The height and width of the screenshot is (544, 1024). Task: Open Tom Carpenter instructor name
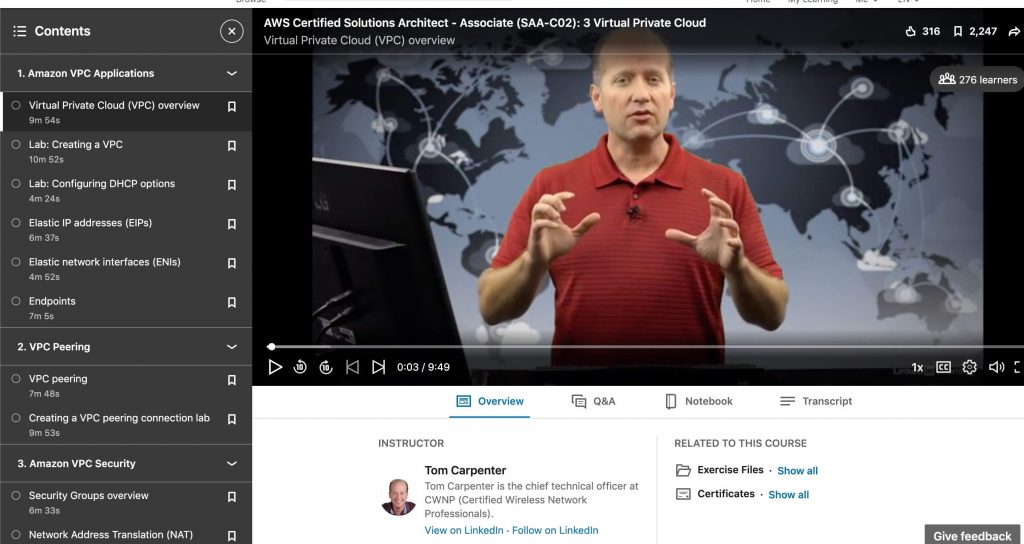tap(465, 470)
